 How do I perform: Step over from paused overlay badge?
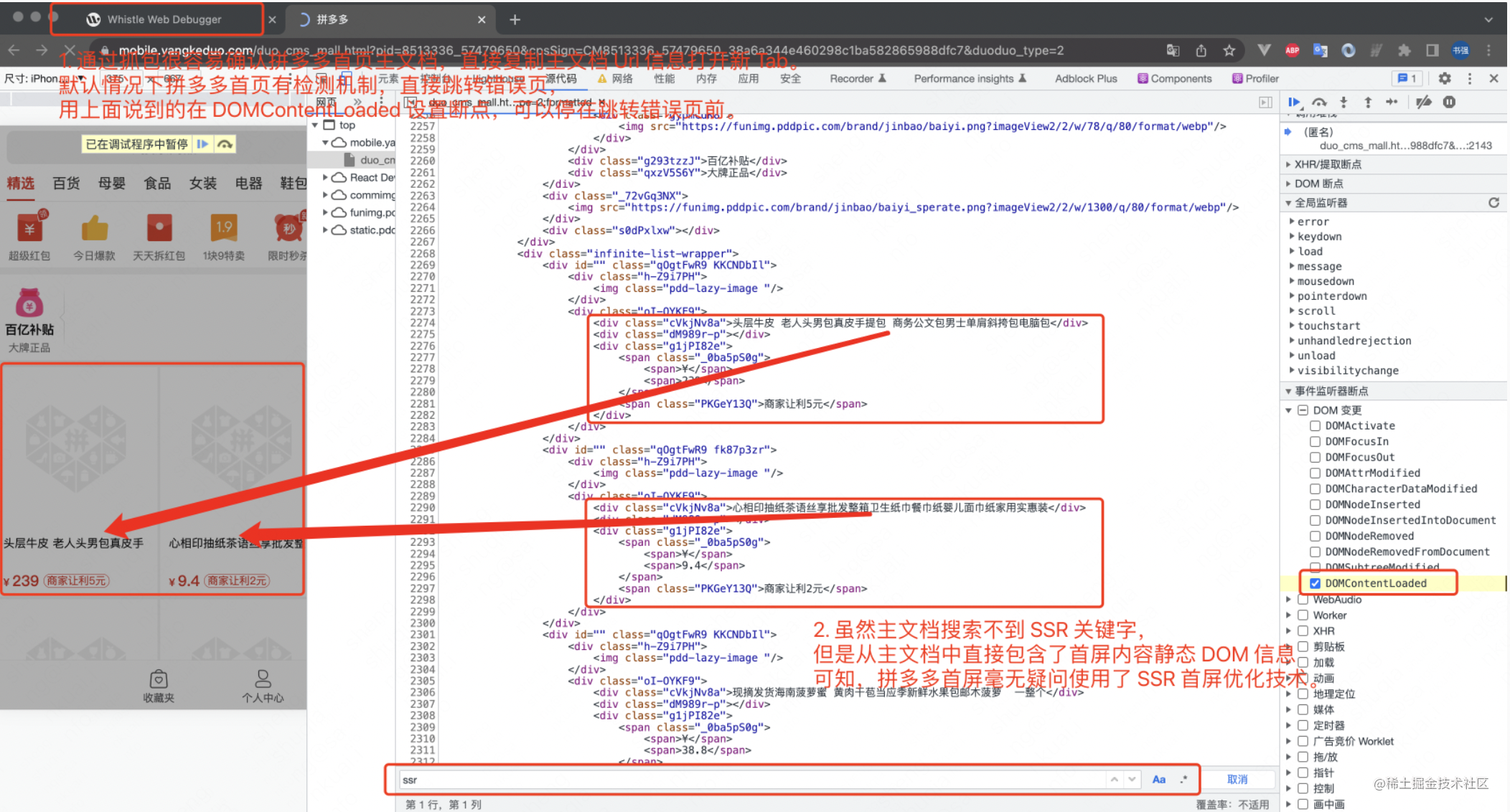[225, 144]
